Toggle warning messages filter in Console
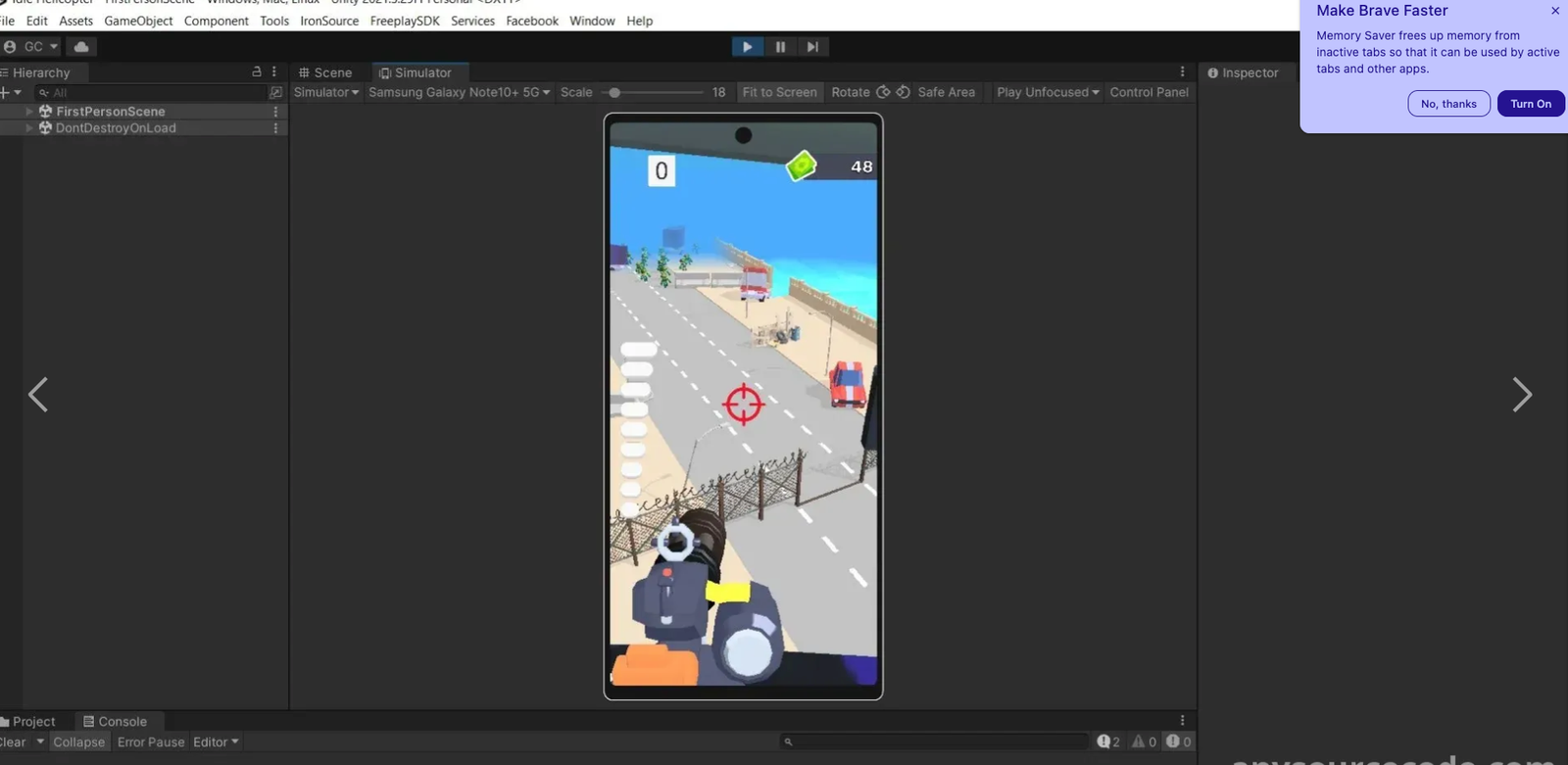The height and width of the screenshot is (765, 1568). [1145, 742]
